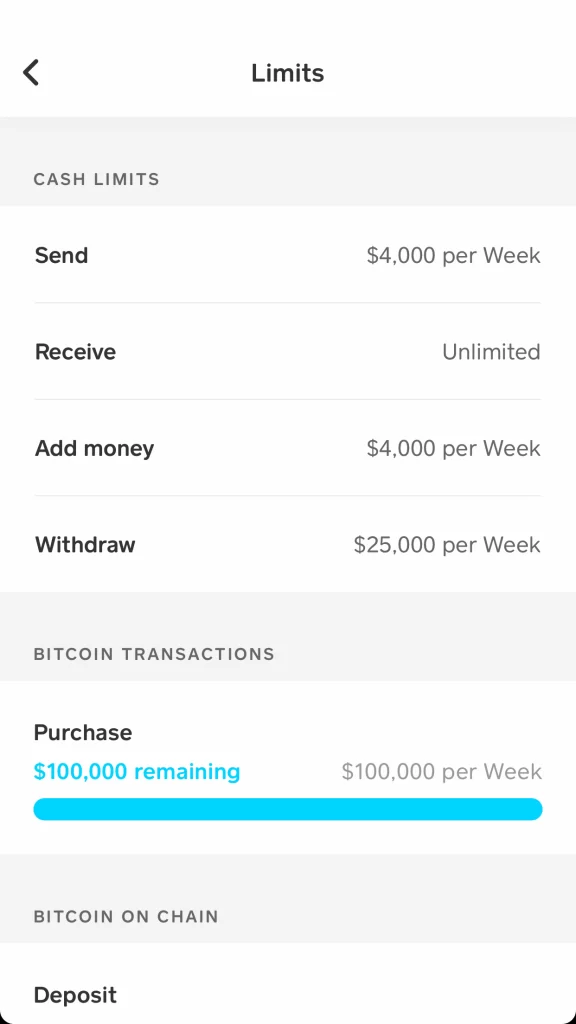This screenshot has height=1024, width=576.
Task: Select the BITCOIN TRANSACTIONS section header
Action: point(154,654)
